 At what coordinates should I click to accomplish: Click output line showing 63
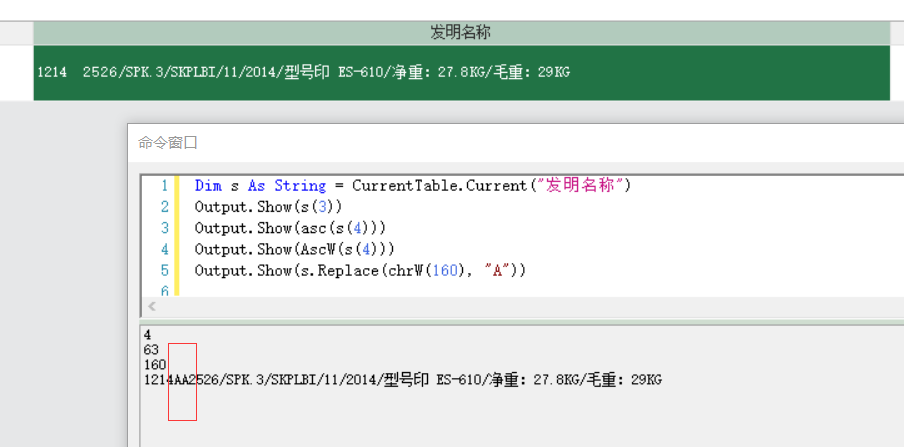click(x=151, y=350)
